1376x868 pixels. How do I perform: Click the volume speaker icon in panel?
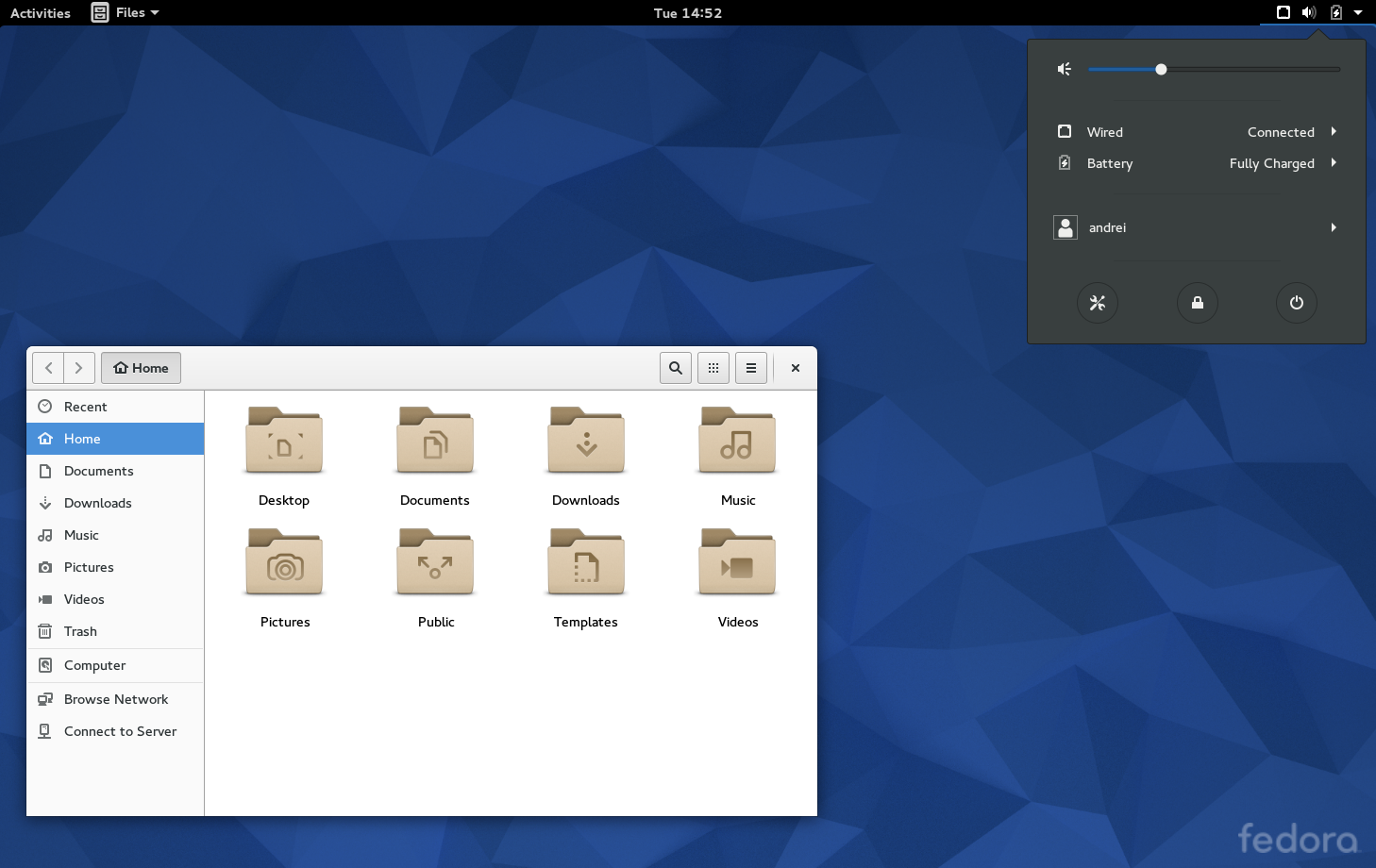(1308, 12)
